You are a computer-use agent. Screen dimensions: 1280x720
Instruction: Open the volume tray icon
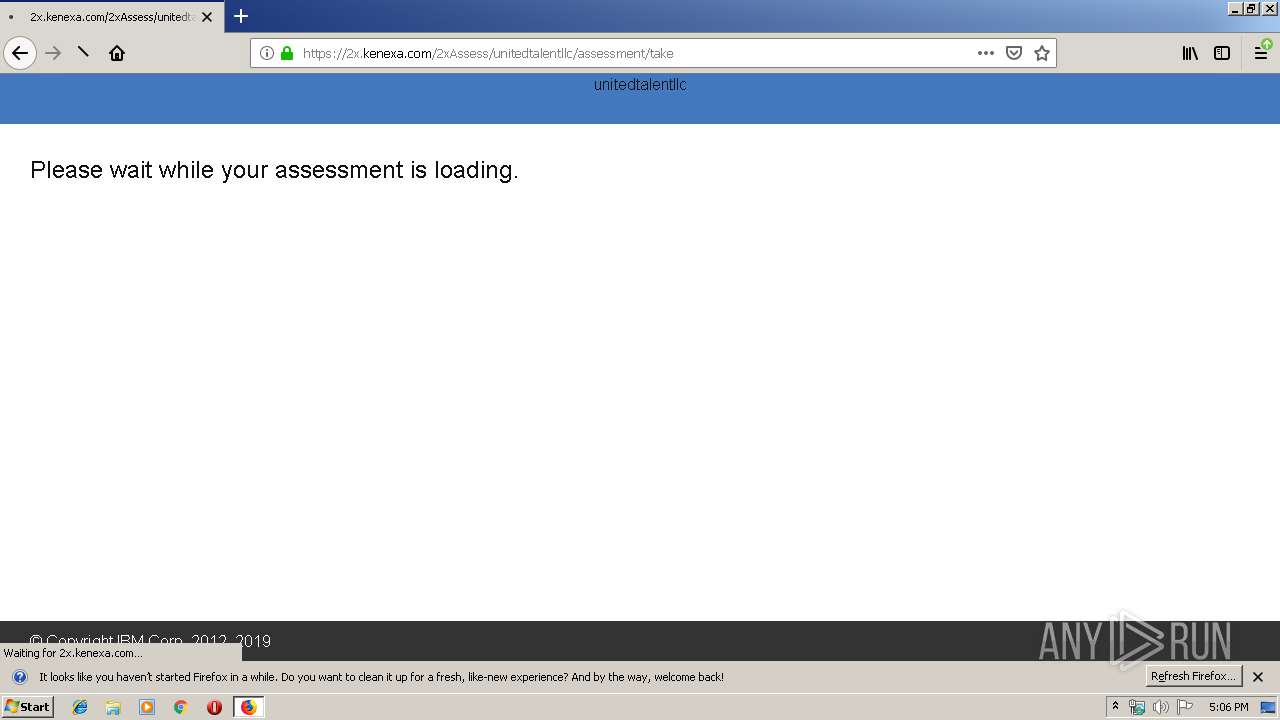tap(1161, 707)
